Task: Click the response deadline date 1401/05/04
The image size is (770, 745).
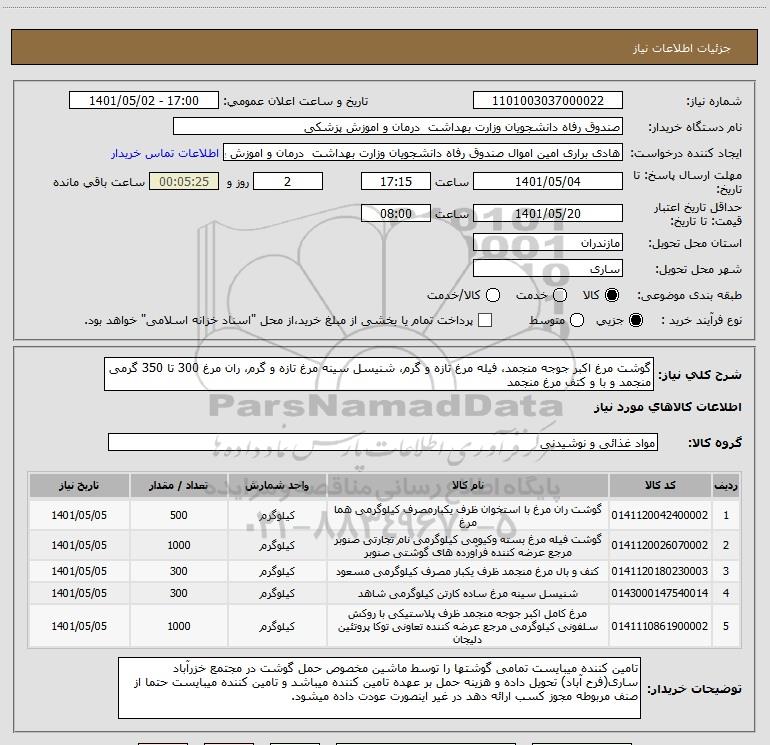Action: tap(548, 182)
